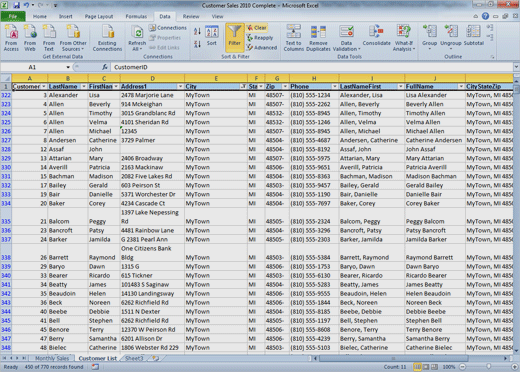This screenshot has height=372, width=520.
Task: Switch to View tab
Action: 217,16
